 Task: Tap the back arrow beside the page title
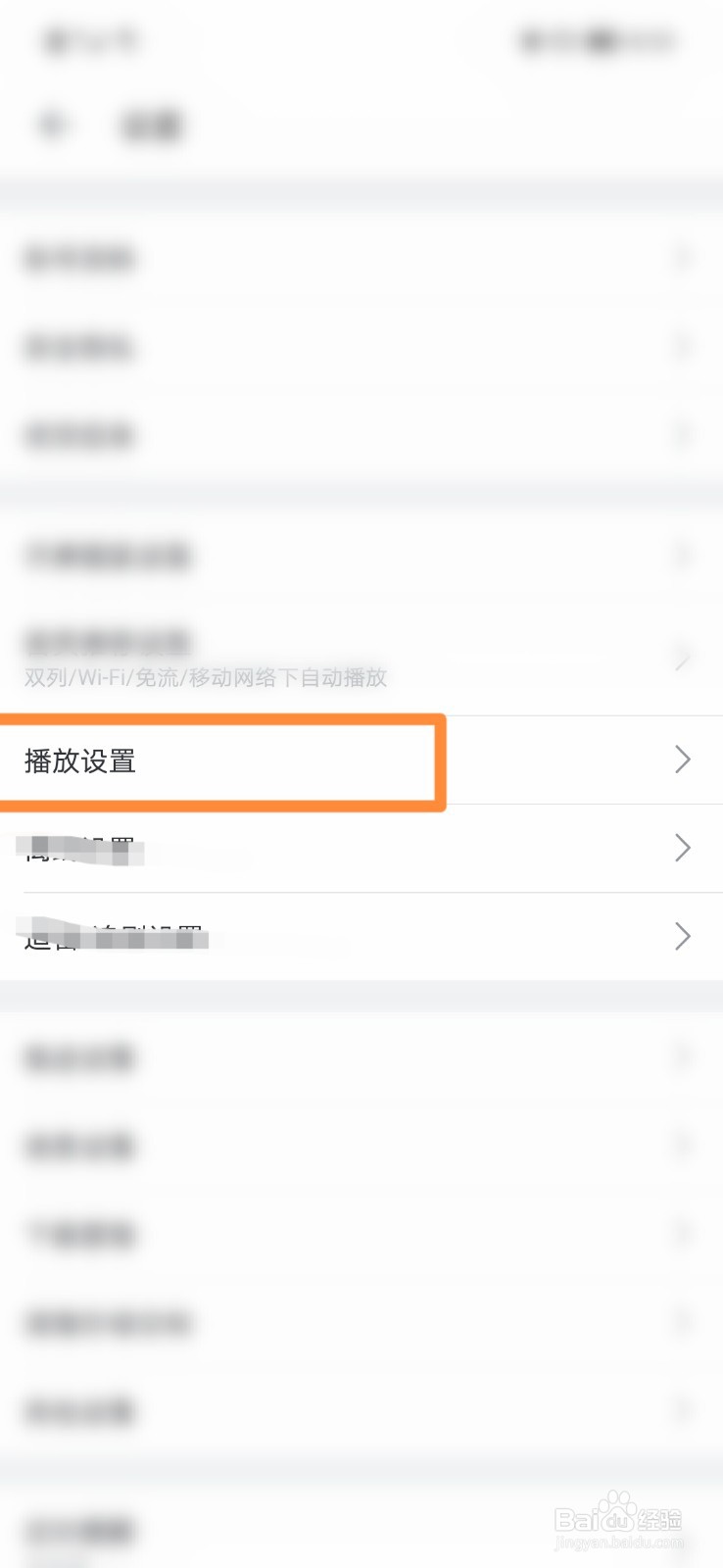coord(53,124)
